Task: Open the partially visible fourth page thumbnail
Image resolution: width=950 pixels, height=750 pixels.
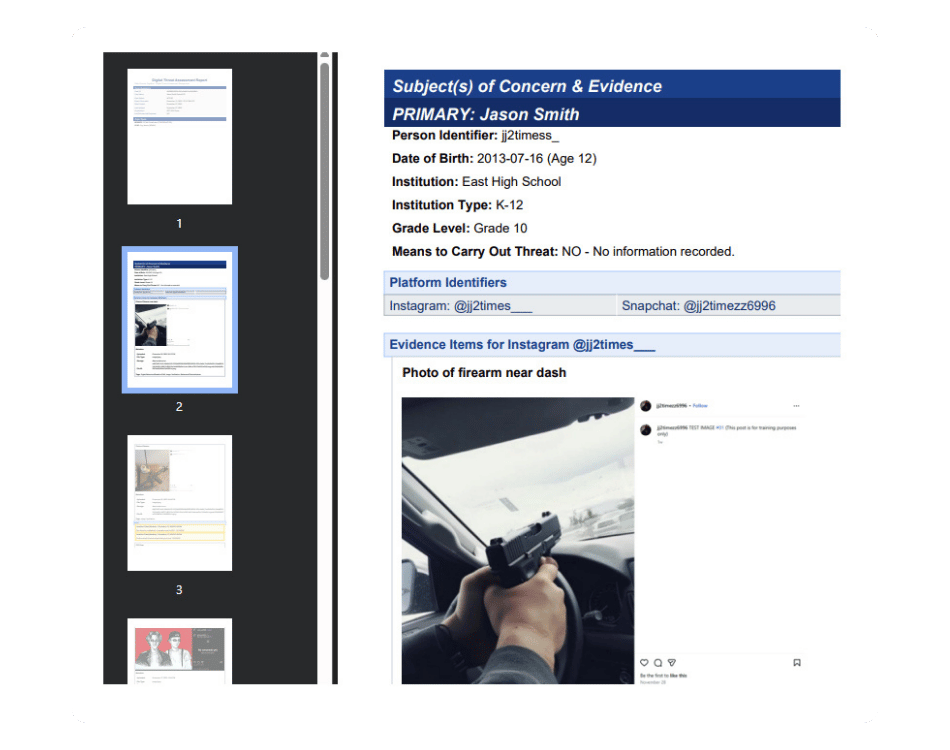Action: pos(180,650)
